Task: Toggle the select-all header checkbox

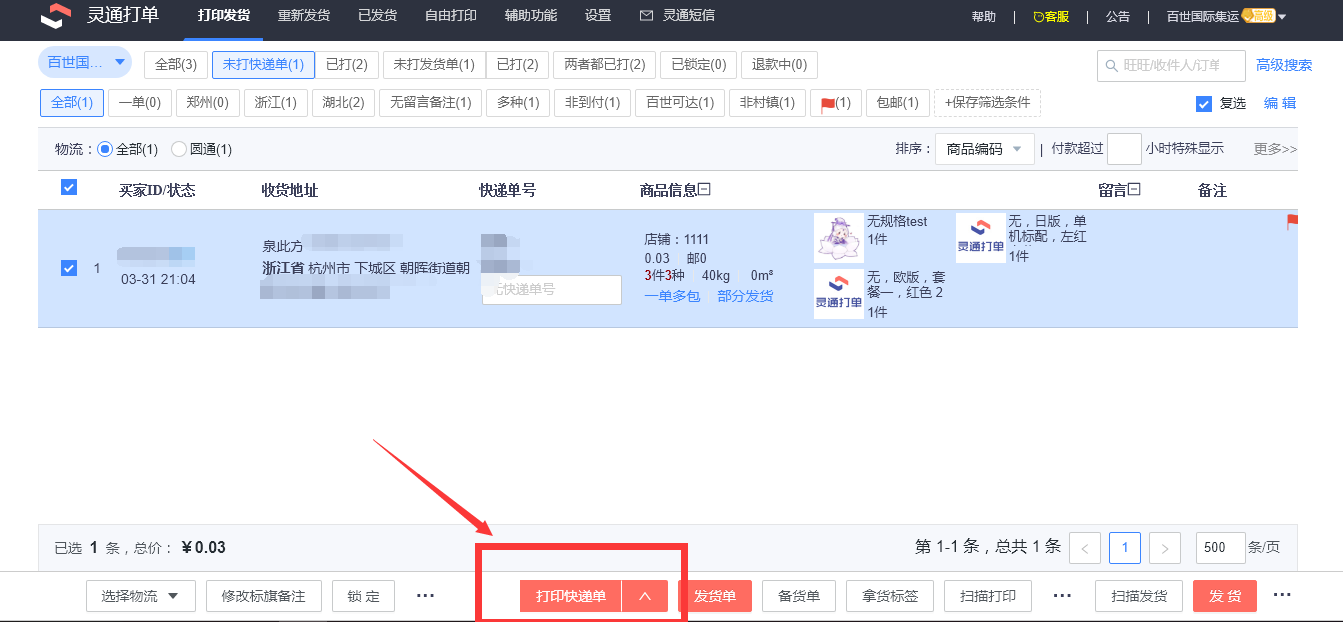Action: (x=69, y=187)
